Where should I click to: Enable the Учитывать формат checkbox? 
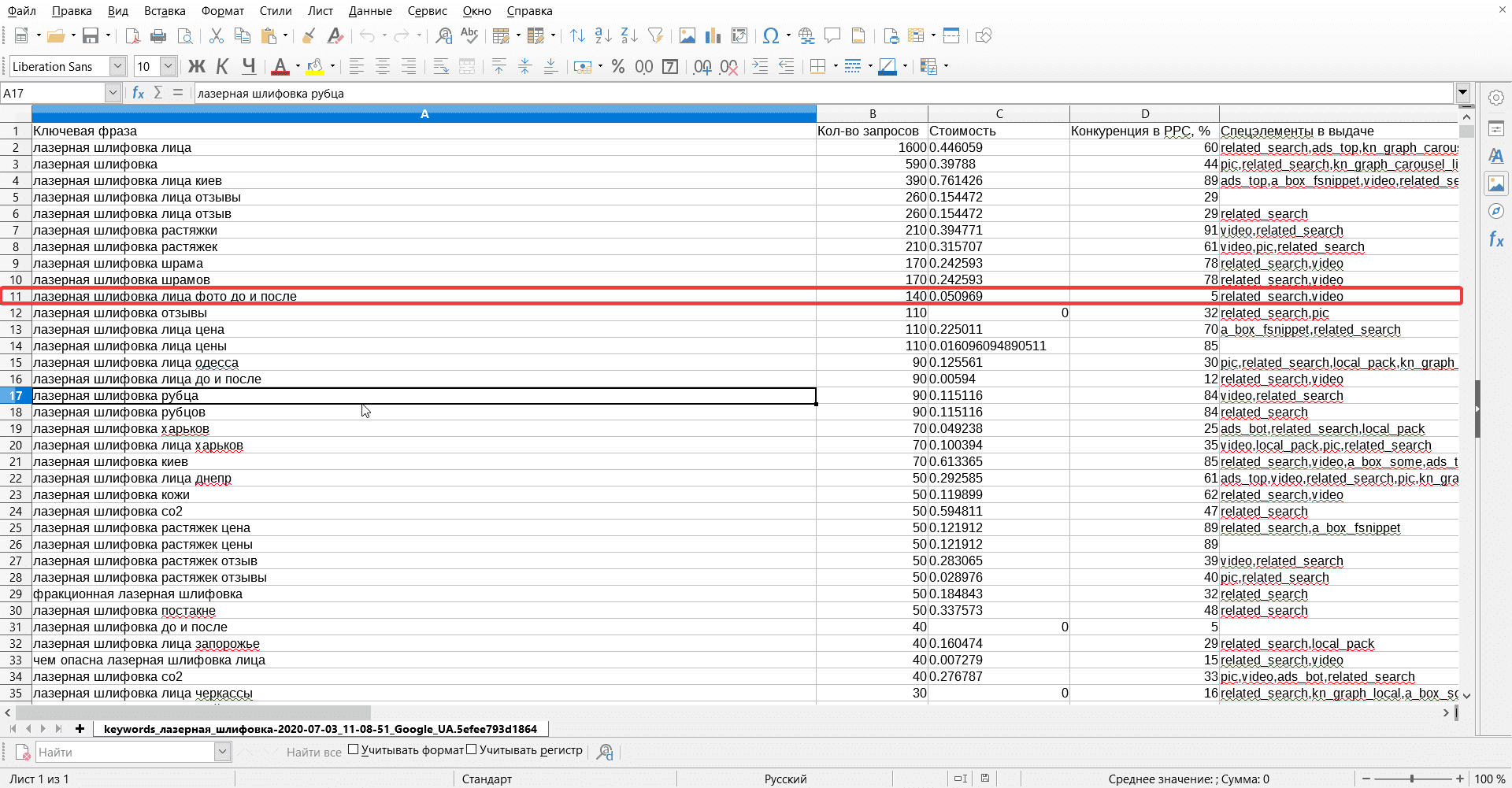coord(354,750)
